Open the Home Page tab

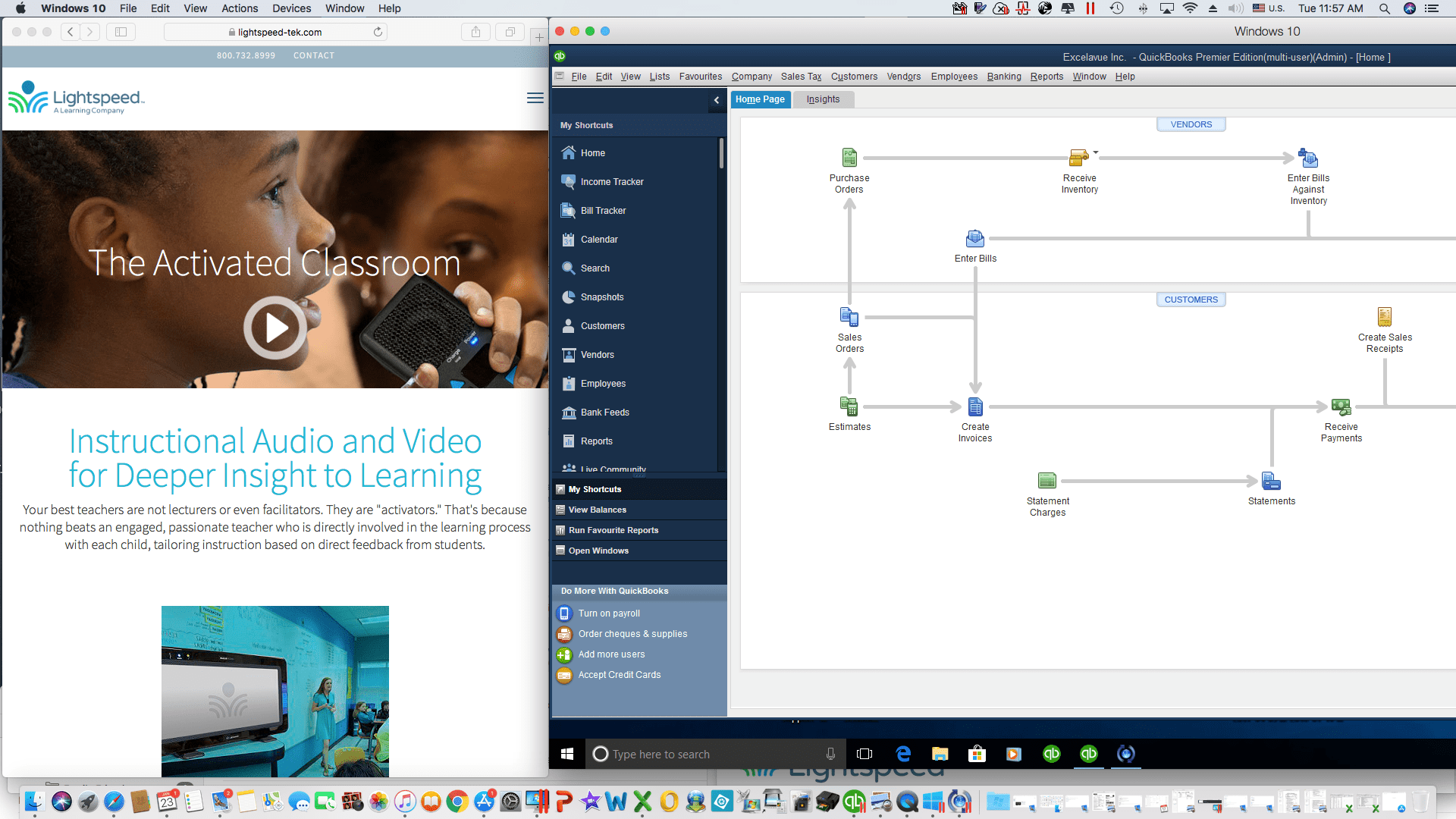tap(760, 99)
